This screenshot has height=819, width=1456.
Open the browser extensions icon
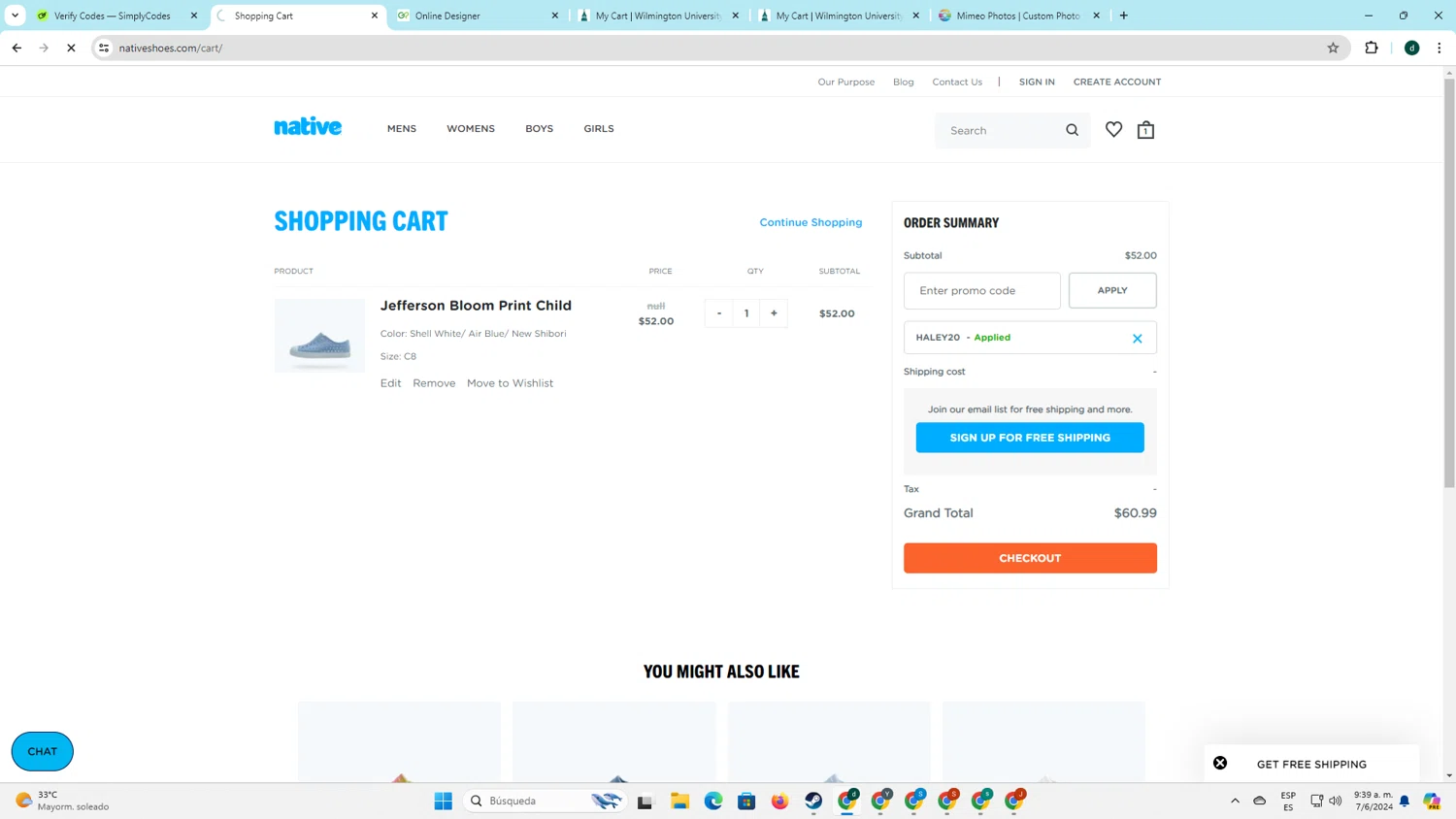pos(1372,48)
